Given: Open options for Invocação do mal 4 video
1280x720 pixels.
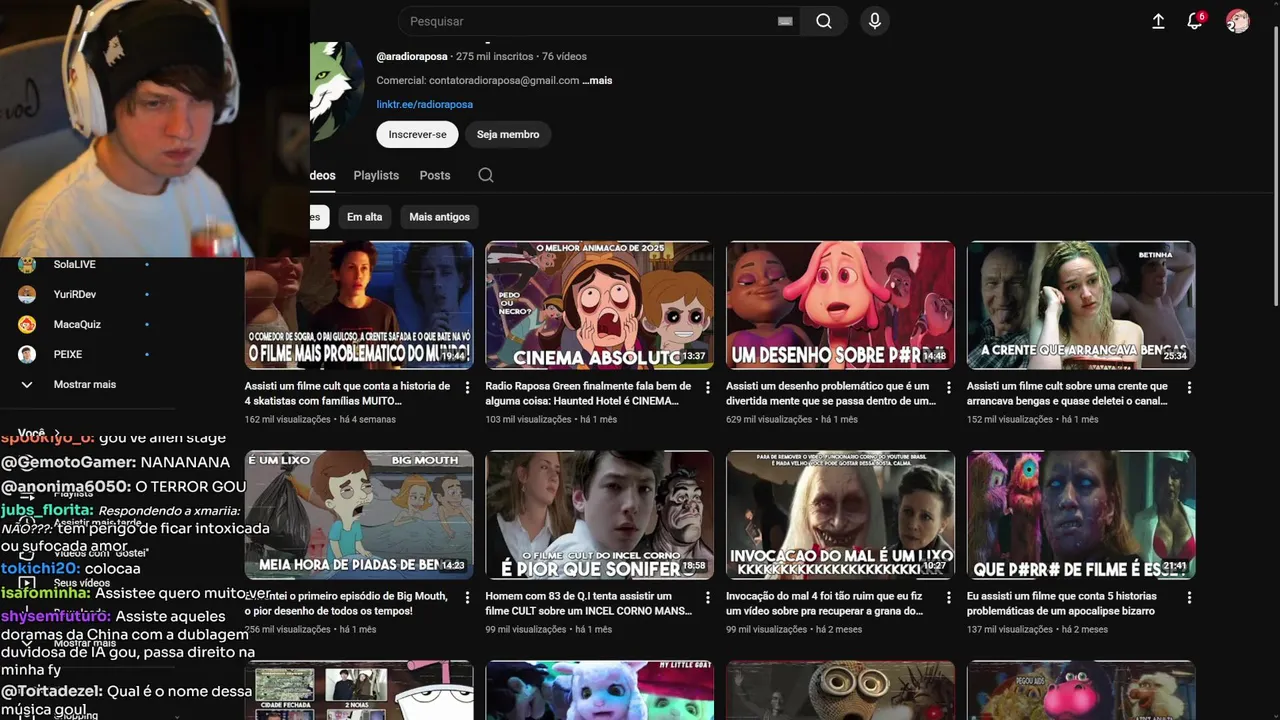Looking at the screenshot, I should [949, 597].
